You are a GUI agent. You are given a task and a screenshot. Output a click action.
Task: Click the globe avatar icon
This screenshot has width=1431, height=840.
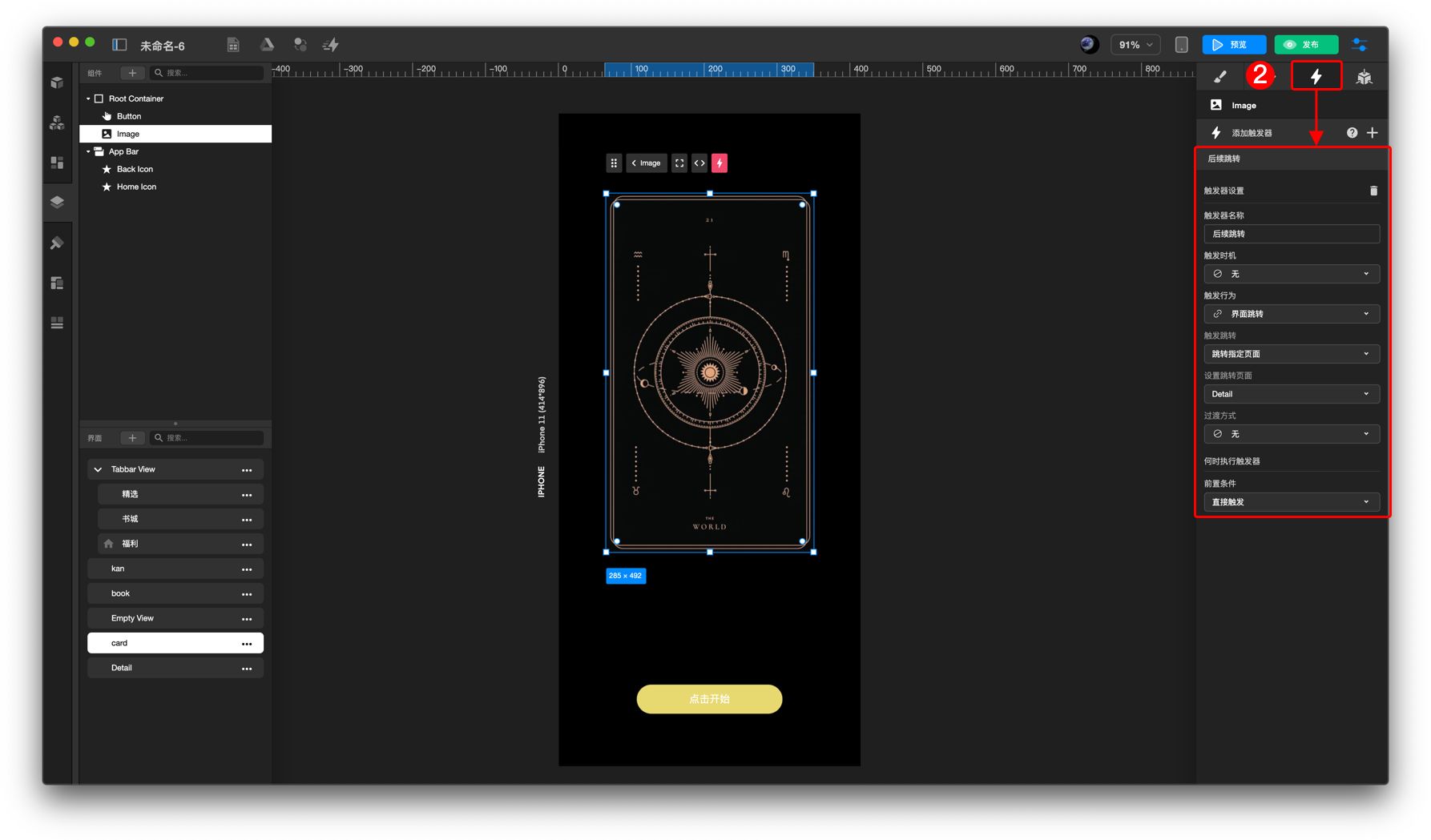coord(1089,45)
